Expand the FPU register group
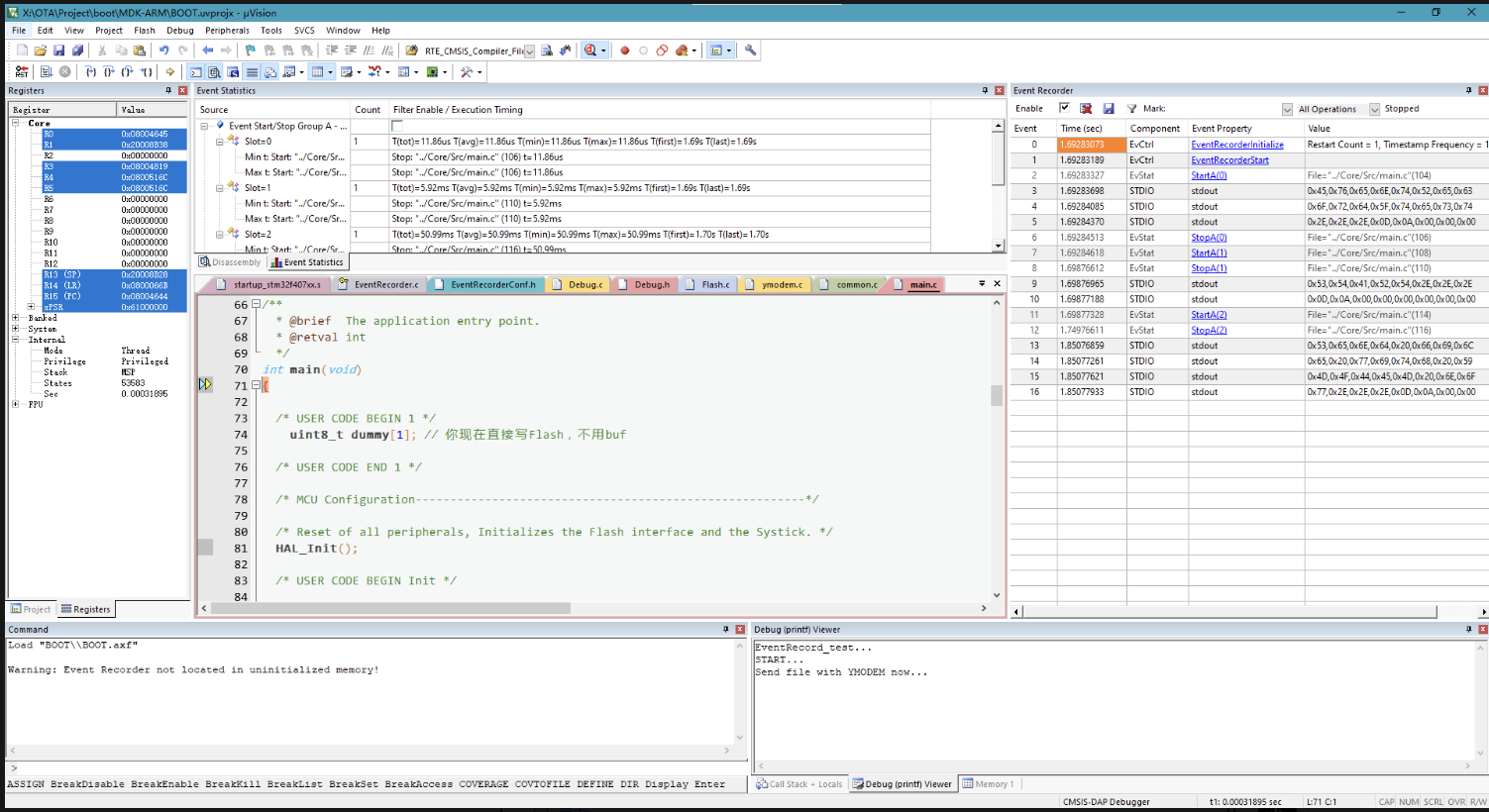This screenshot has width=1489, height=812. click(16, 404)
